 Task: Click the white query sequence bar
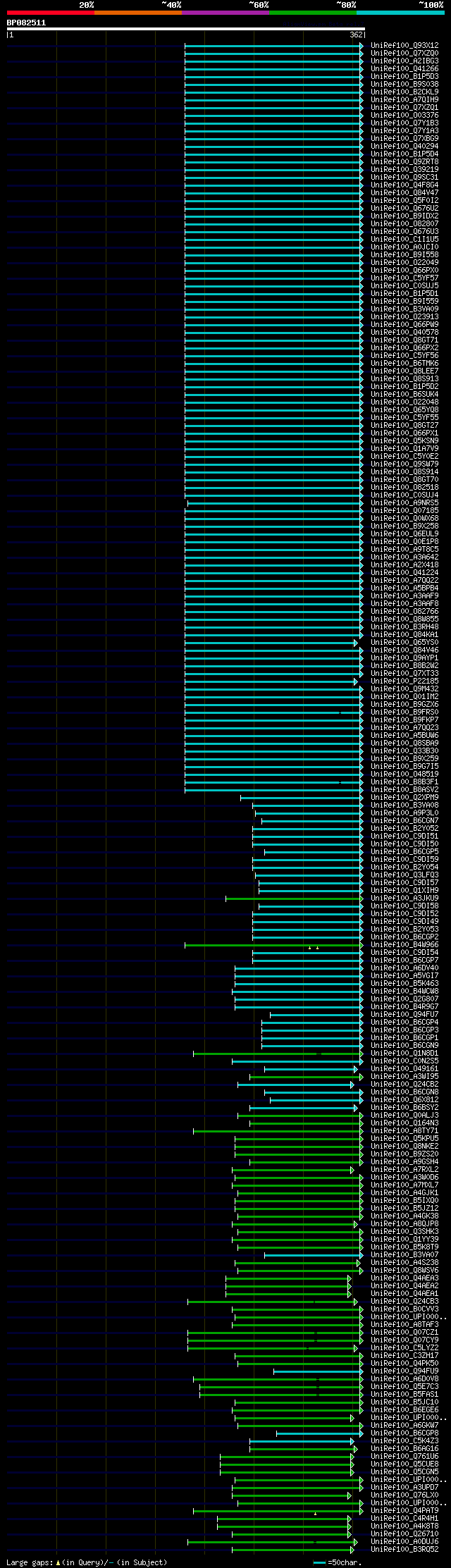pos(186,29)
